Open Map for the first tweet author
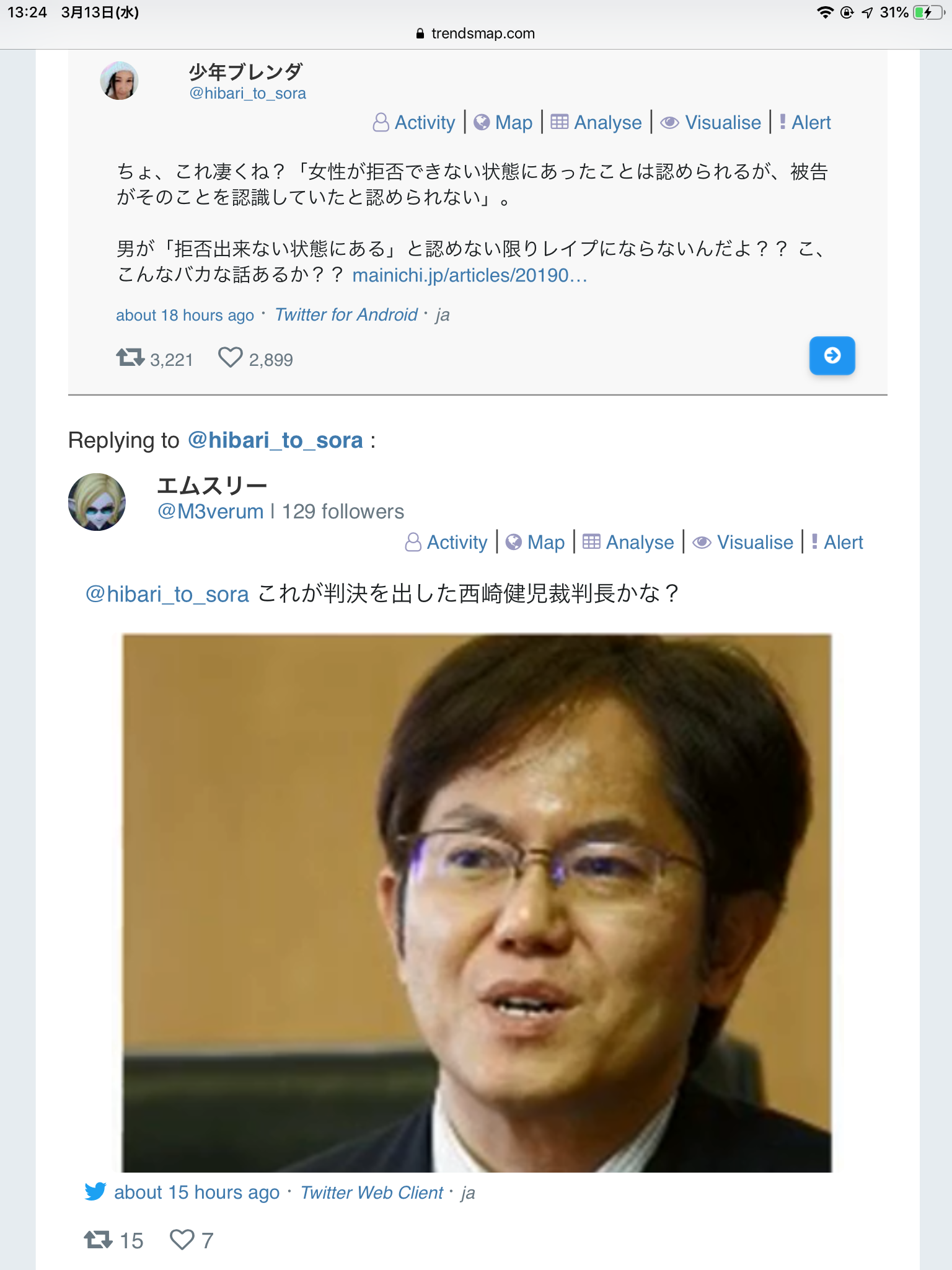Image resolution: width=952 pixels, height=1270 pixels. click(503, 122)
